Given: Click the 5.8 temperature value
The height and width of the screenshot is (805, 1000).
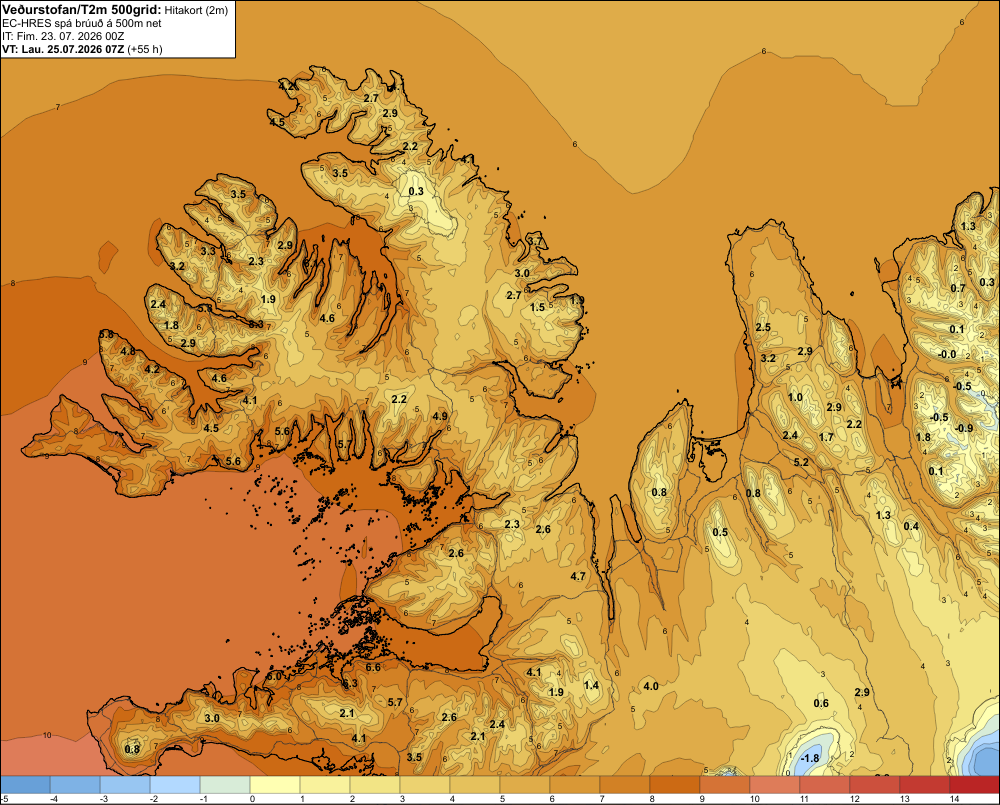Looking at the screenshot, I should [107, 334].
